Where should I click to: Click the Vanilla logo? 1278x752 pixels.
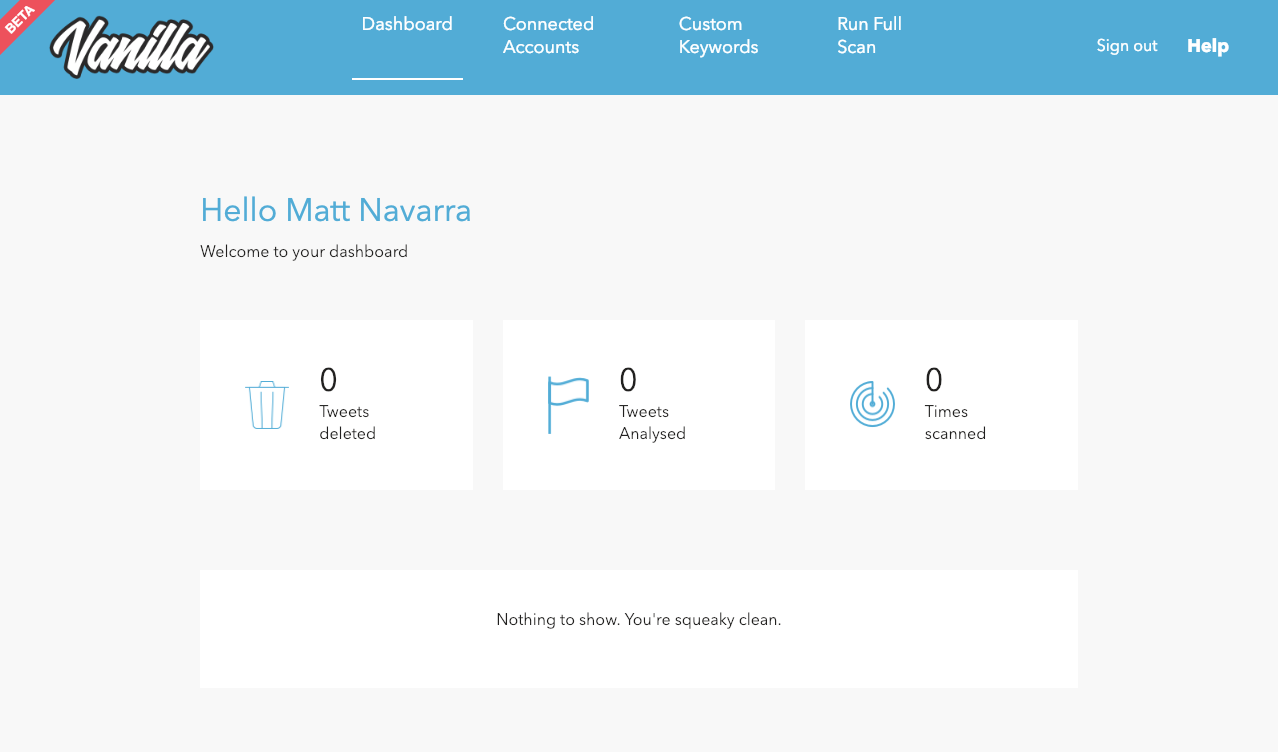pyautogui.click(x=131, y=48)
